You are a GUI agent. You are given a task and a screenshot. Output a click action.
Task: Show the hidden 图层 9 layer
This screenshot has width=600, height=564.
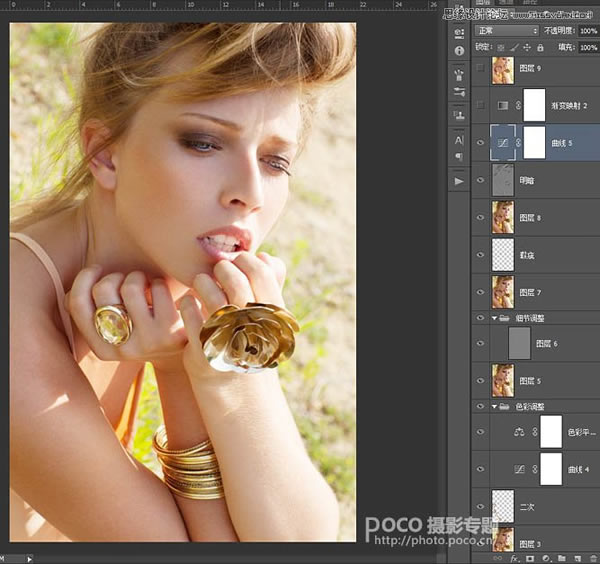click(480, 68)
